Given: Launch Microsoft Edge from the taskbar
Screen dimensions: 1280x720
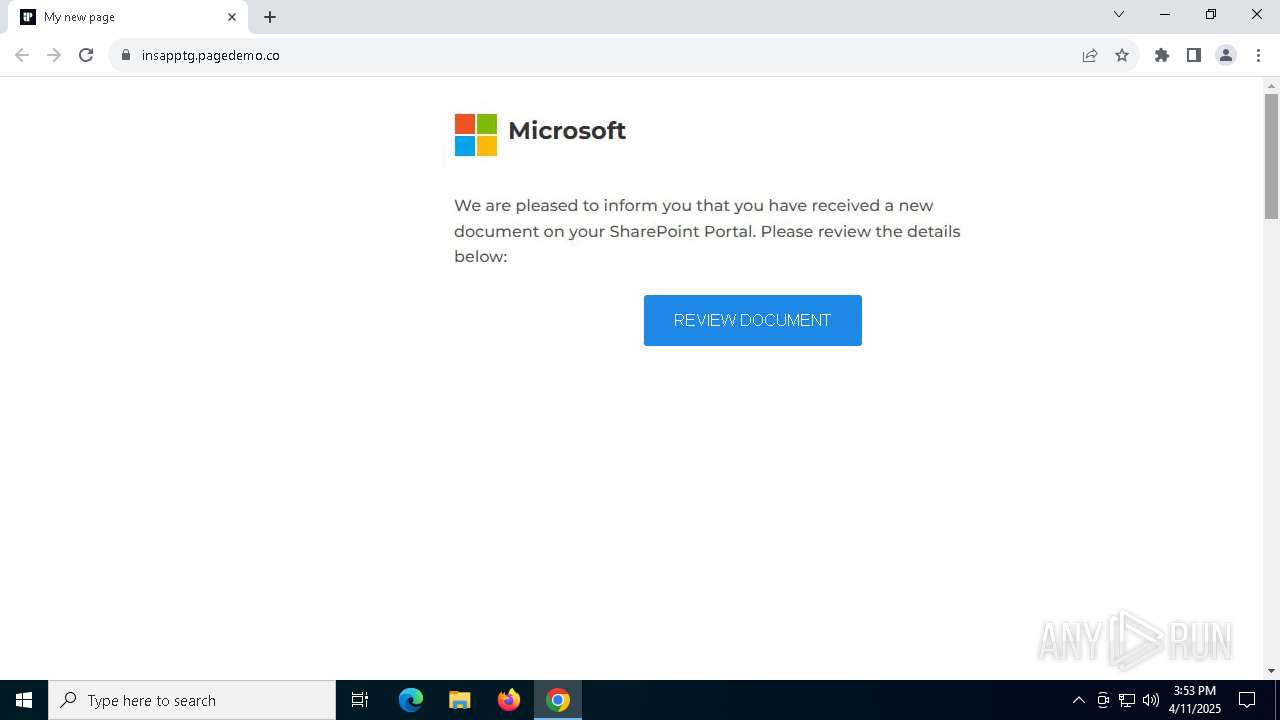Looking at the screenshot, I should (411, 700).
